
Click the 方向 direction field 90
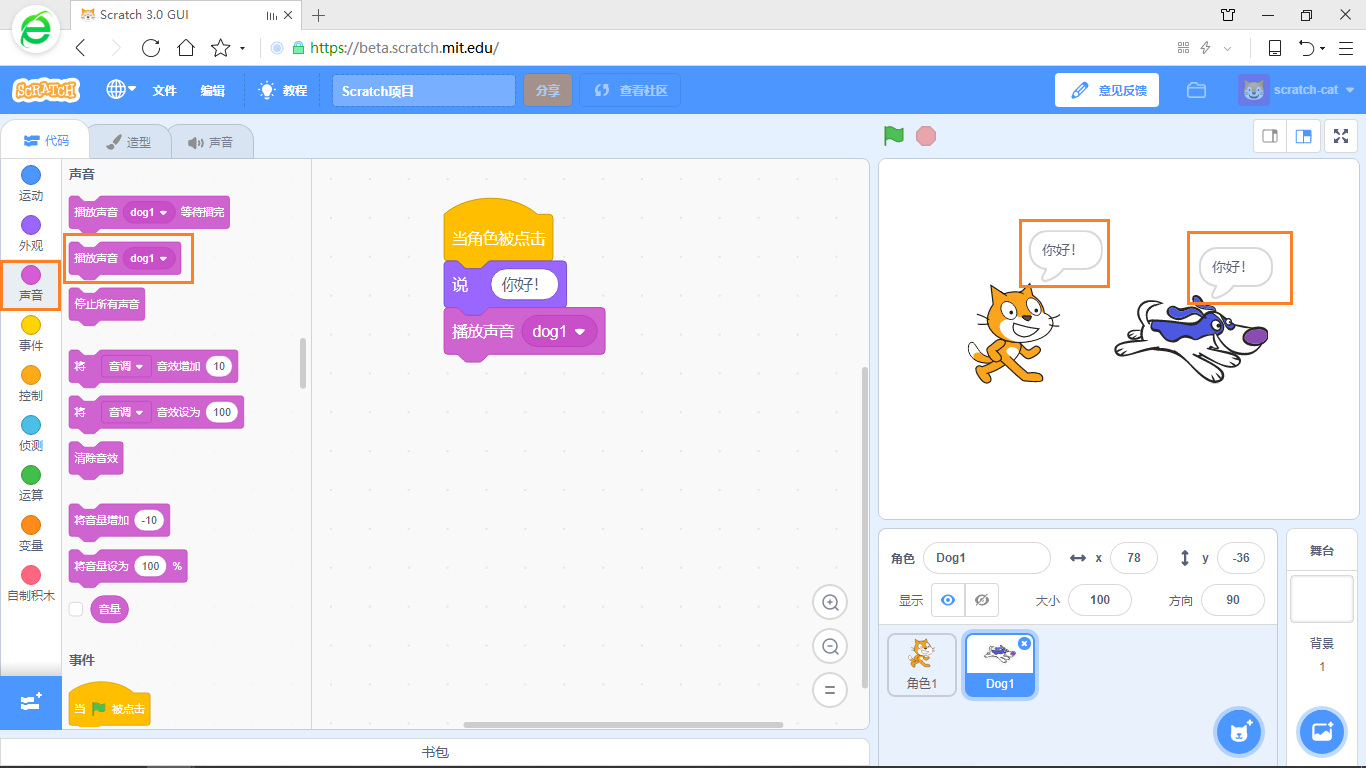pyautogui.click(x=1233, y=600)
